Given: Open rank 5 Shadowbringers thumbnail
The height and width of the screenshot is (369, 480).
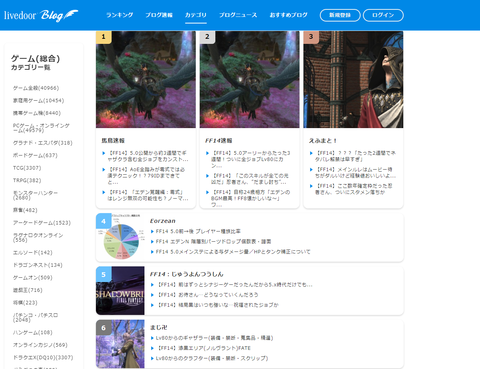Looking at the screenshot, I should click(120, 291).
